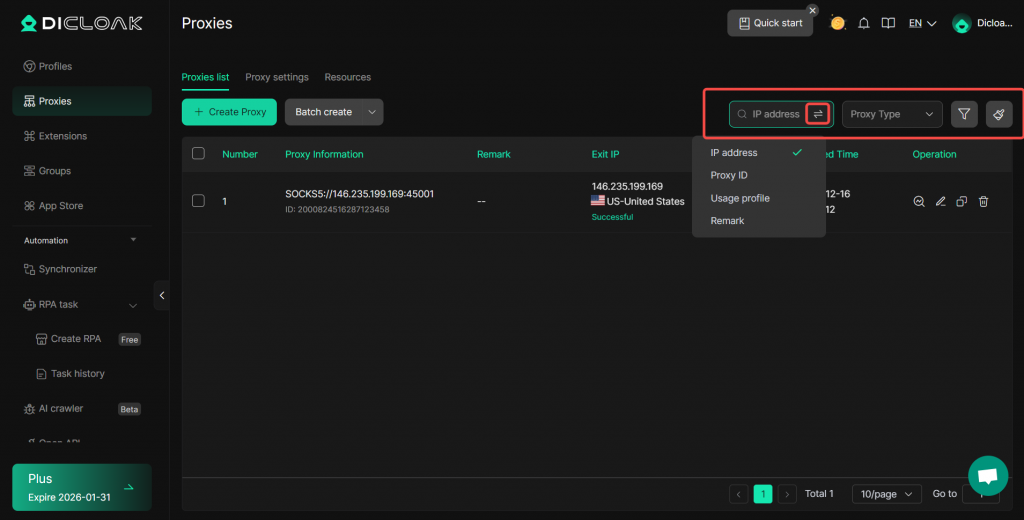Toggle the select-all header checkbox
The height and width of the screenshot is (520, 1024).
coord(198,154)
